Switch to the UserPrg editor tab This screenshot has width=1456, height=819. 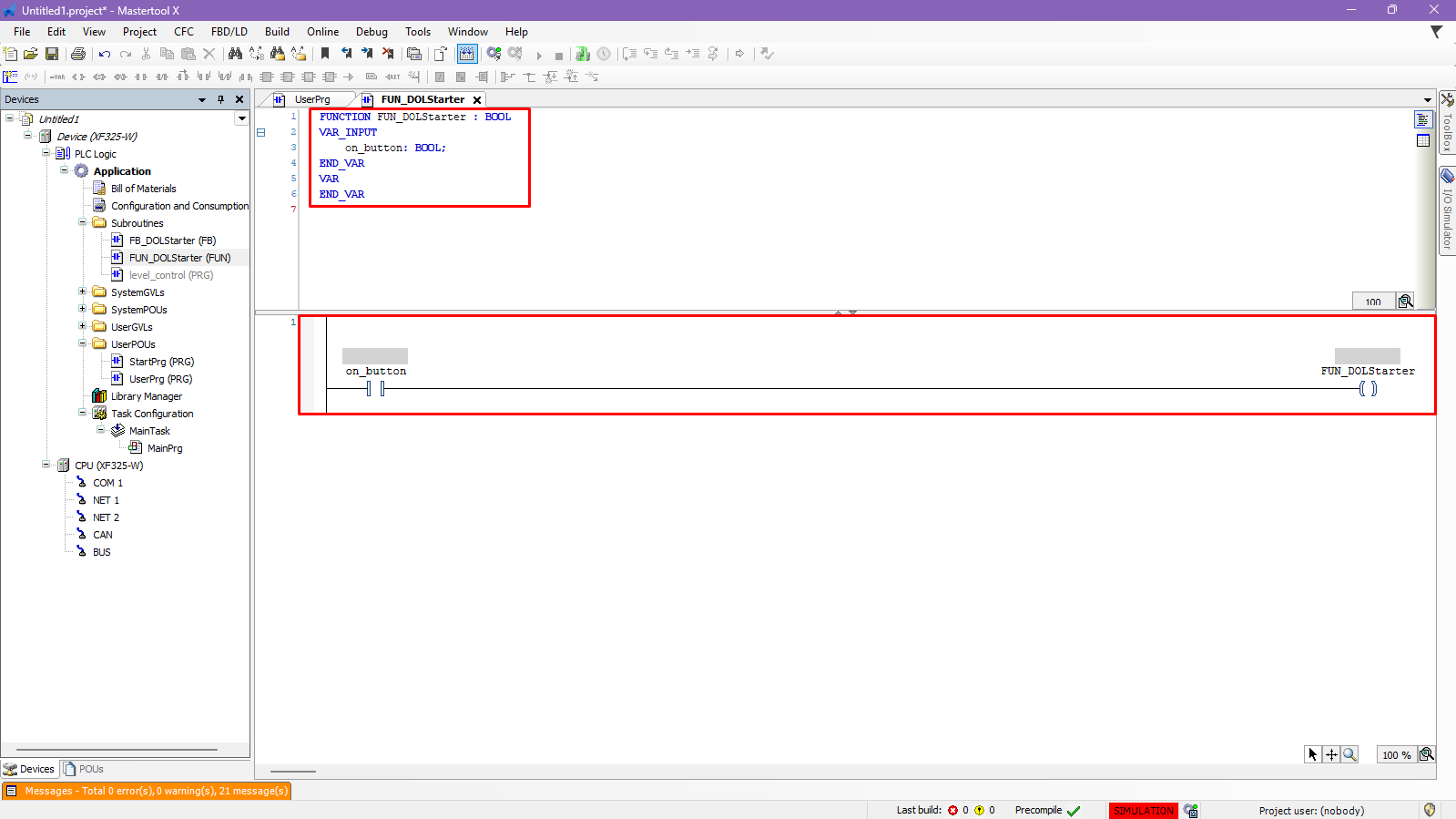click(x=311, y=99)
